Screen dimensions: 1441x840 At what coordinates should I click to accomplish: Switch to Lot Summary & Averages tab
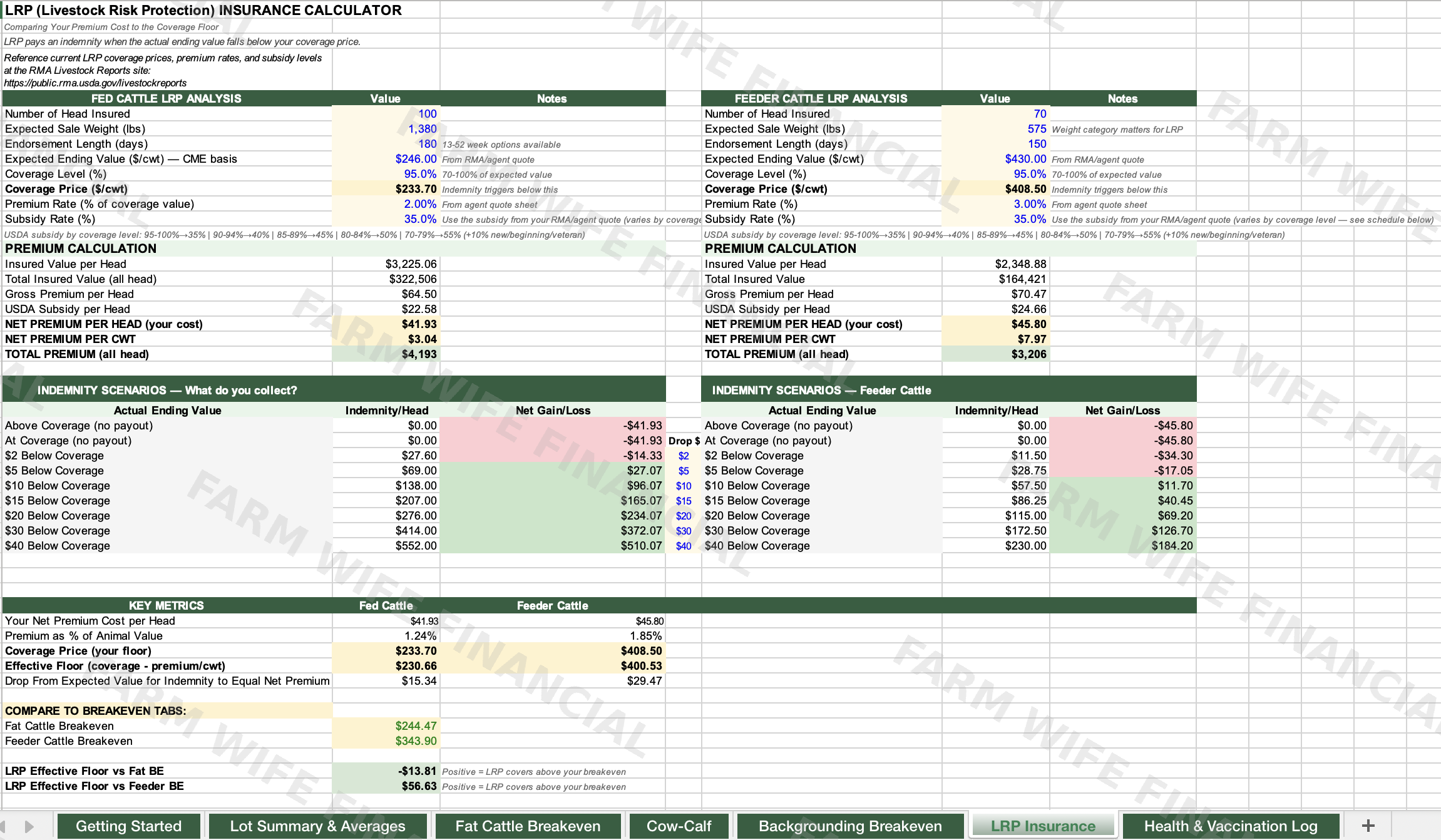(x=317, y=826)
